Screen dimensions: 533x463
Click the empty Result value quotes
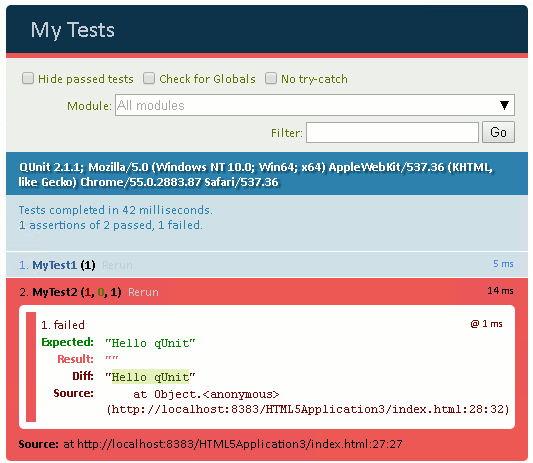[112, 359]
